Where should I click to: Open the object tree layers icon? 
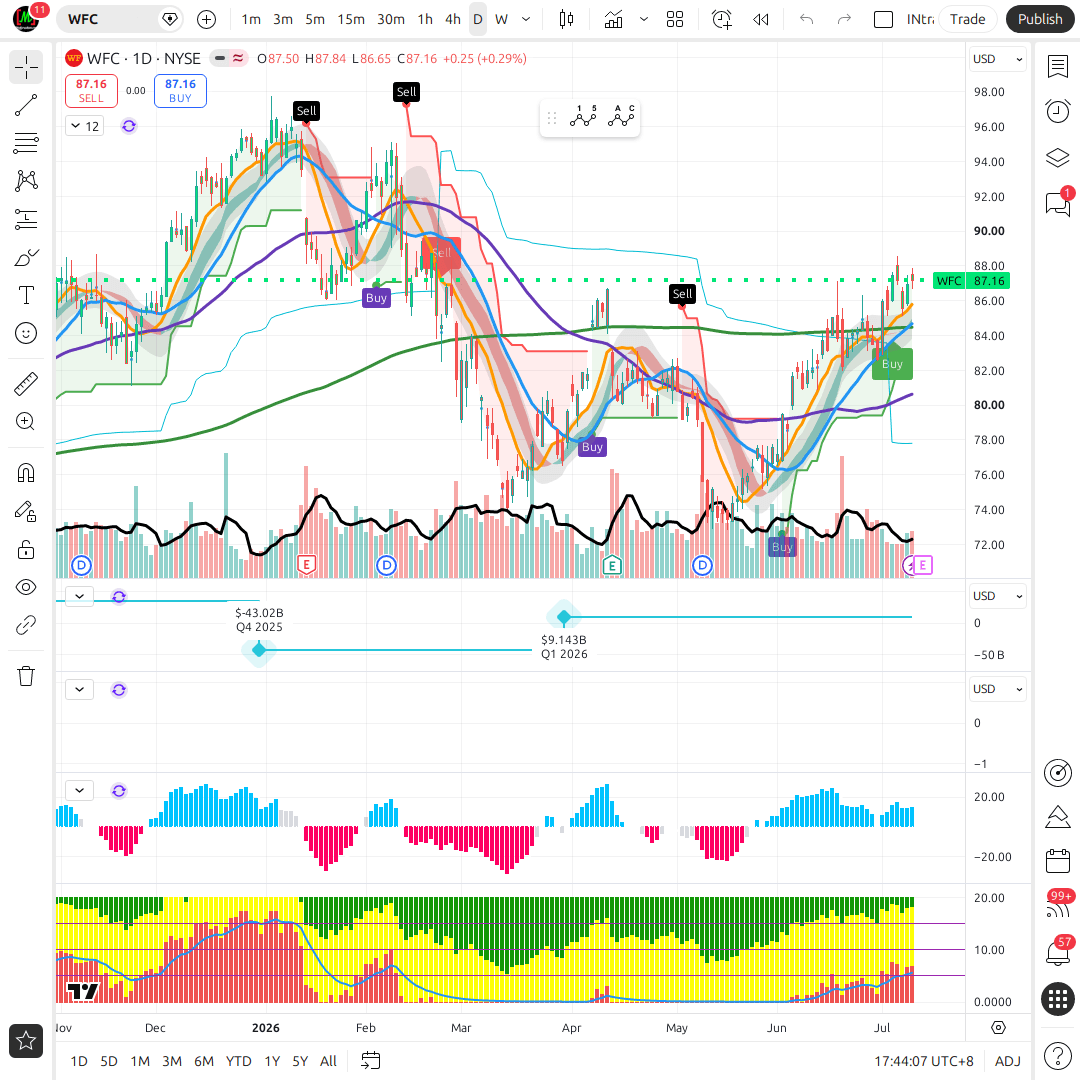click(1057, 158)
